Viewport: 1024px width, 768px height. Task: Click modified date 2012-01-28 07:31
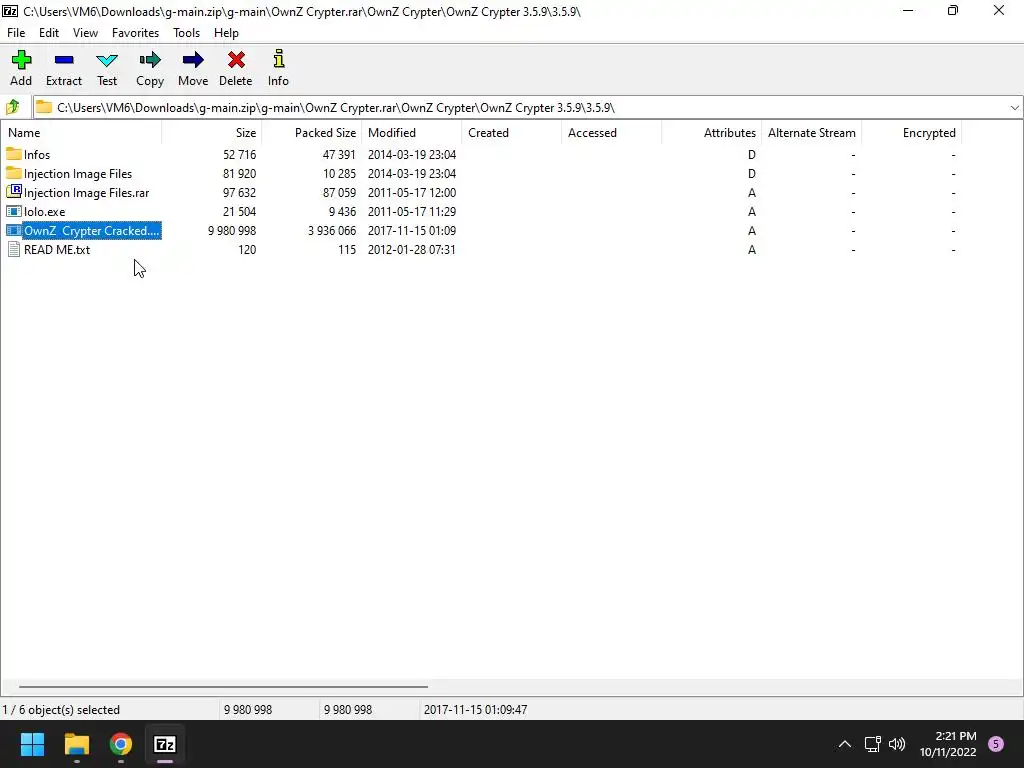tap(411, 249)
